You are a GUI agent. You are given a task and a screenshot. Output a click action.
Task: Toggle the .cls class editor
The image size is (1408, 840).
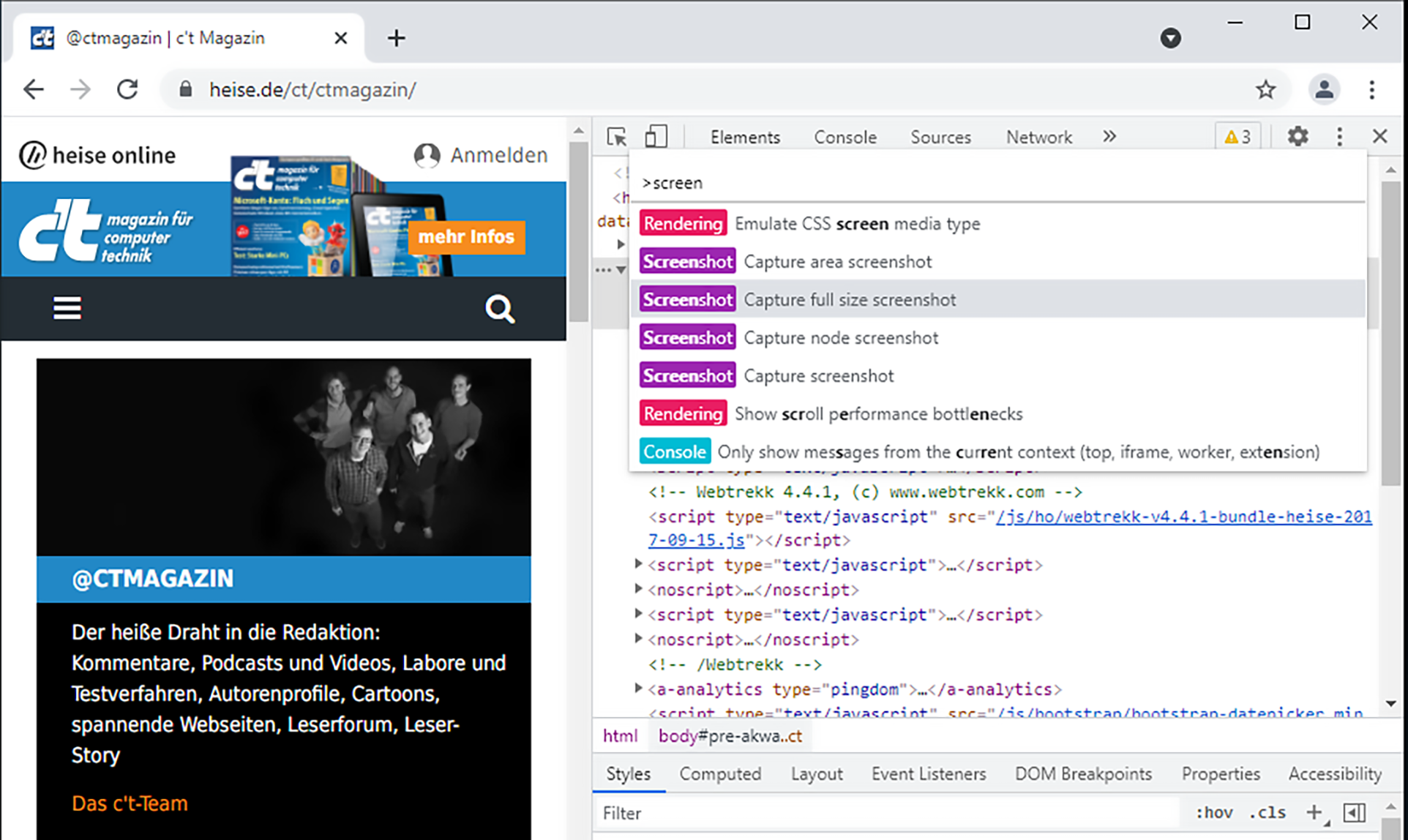coord(1267,813)
